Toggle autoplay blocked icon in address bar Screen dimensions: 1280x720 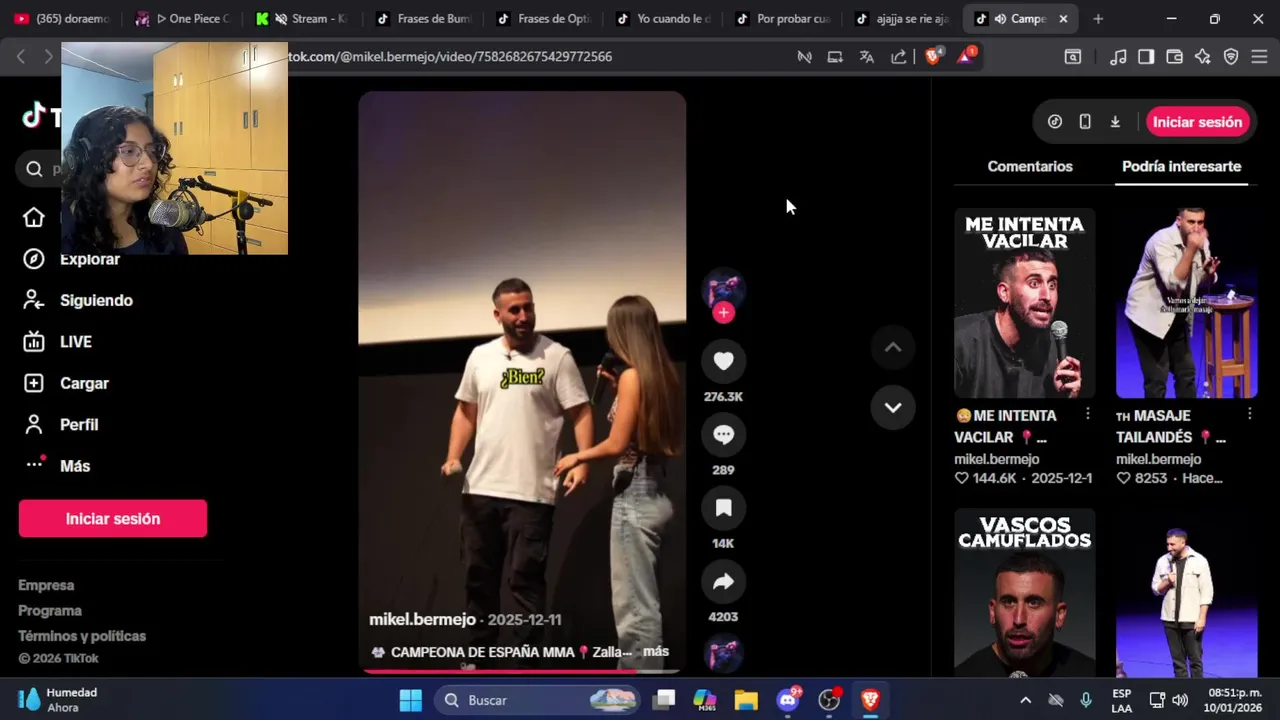(804, 57)
